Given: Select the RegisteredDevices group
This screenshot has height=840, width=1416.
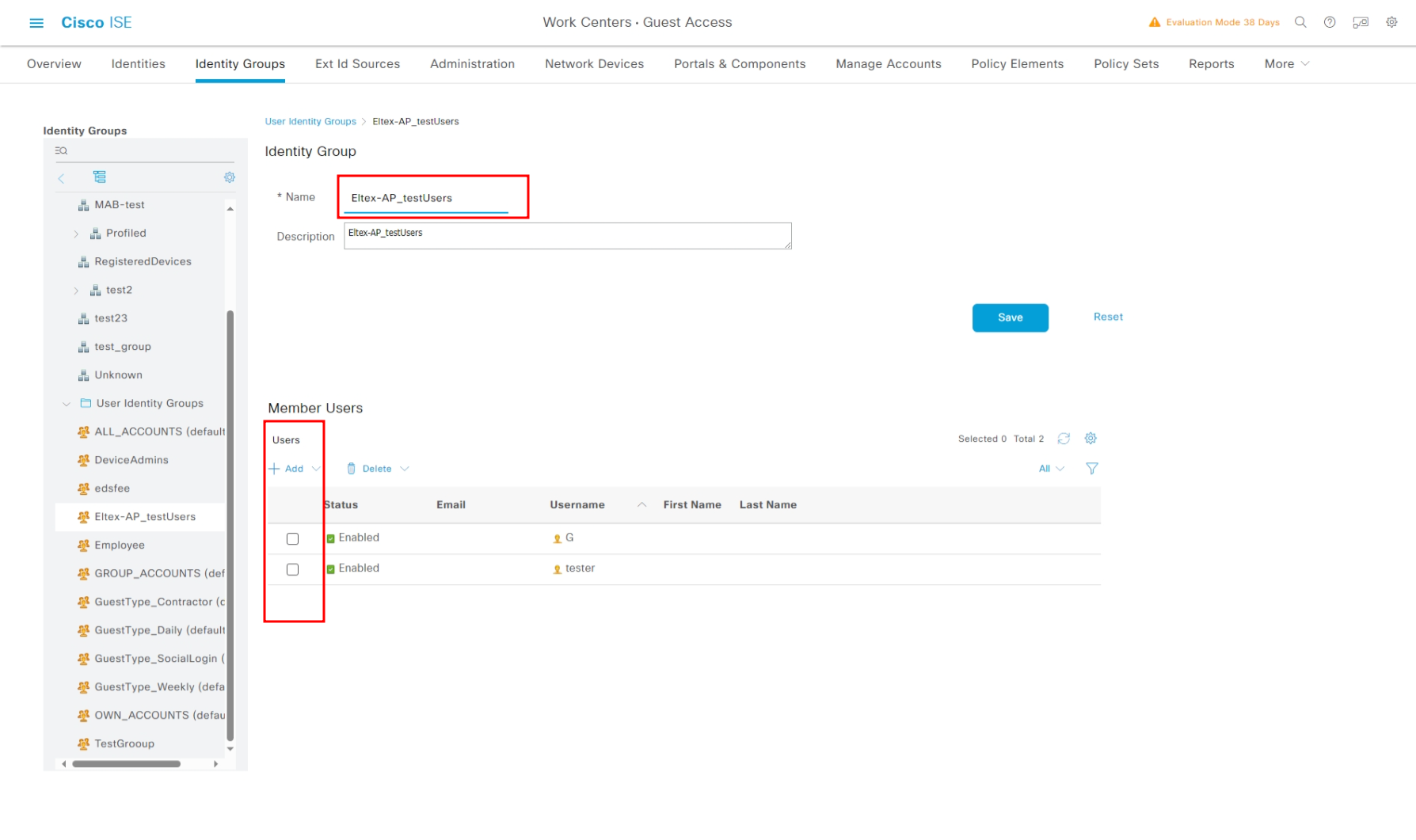Looking at the screenshot, I should click(143, 262).
